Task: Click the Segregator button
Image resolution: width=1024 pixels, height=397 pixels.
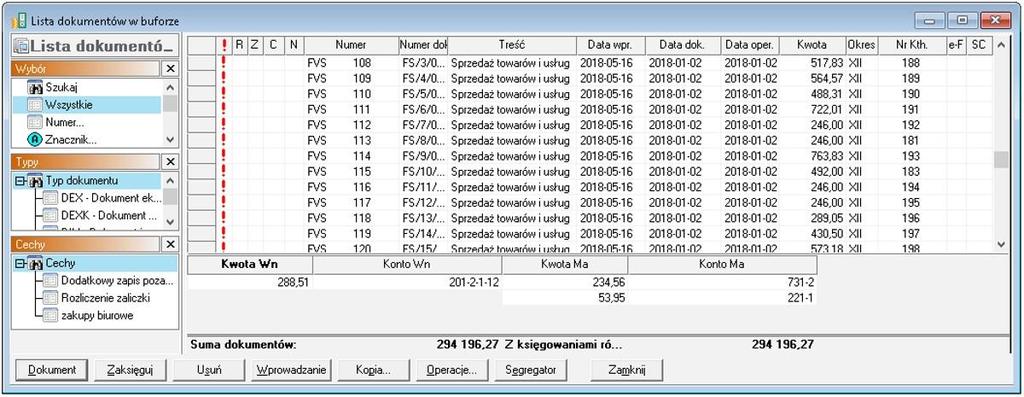Action: [x=531, y=370]
